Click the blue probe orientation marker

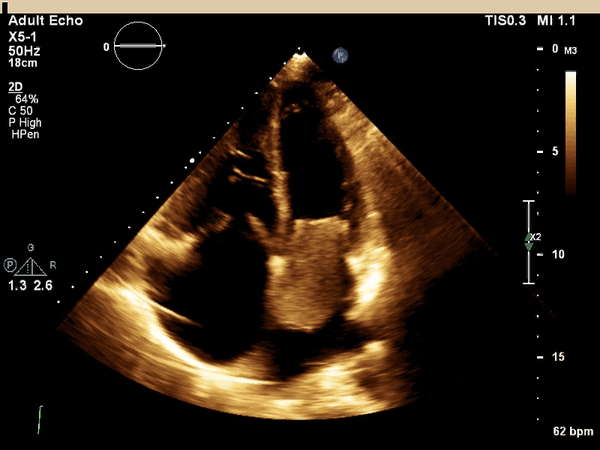(x=340, y=55)
